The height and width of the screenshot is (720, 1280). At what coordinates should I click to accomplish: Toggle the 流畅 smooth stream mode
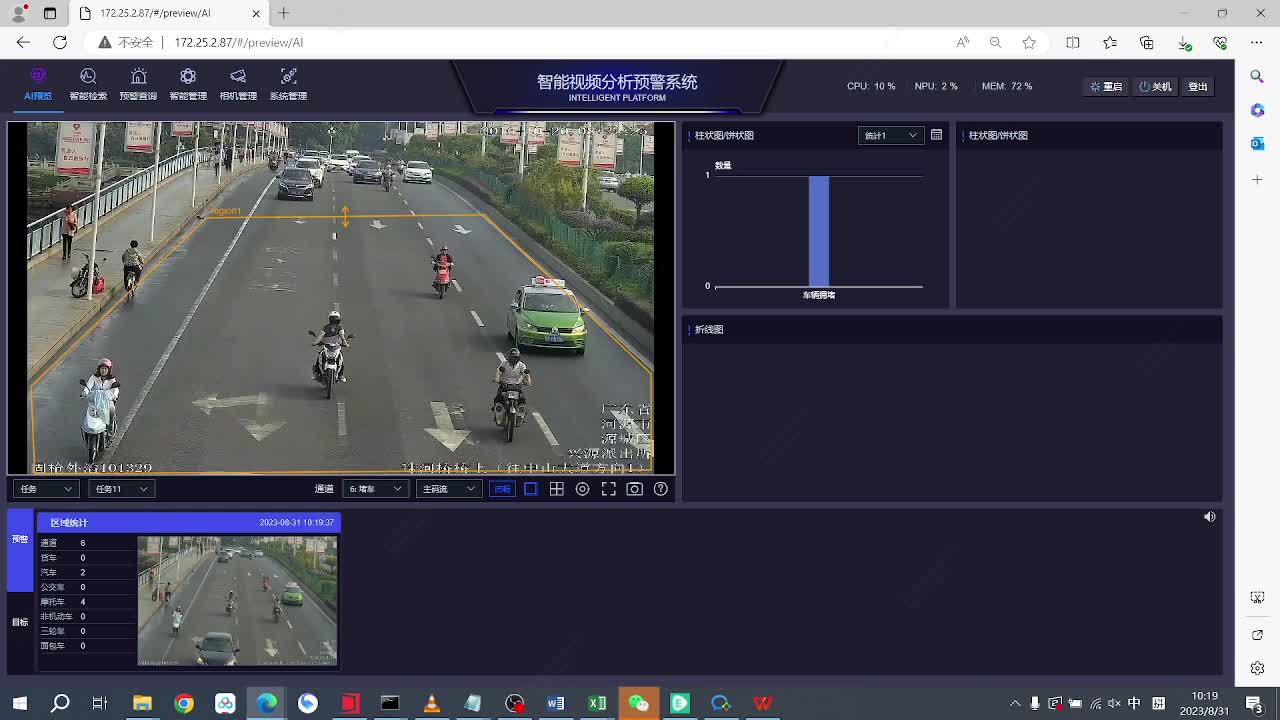pos(502,489)
